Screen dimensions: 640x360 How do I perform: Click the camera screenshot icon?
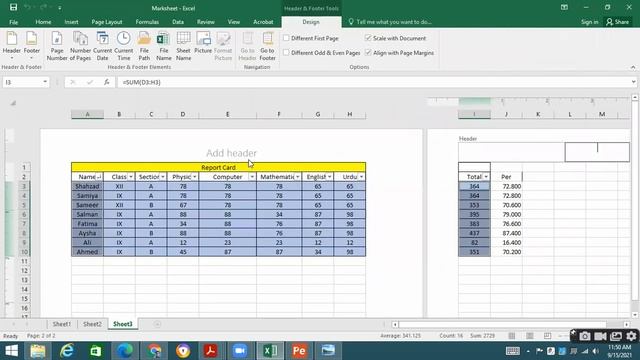pyautogui.click(x=584, y=336)
